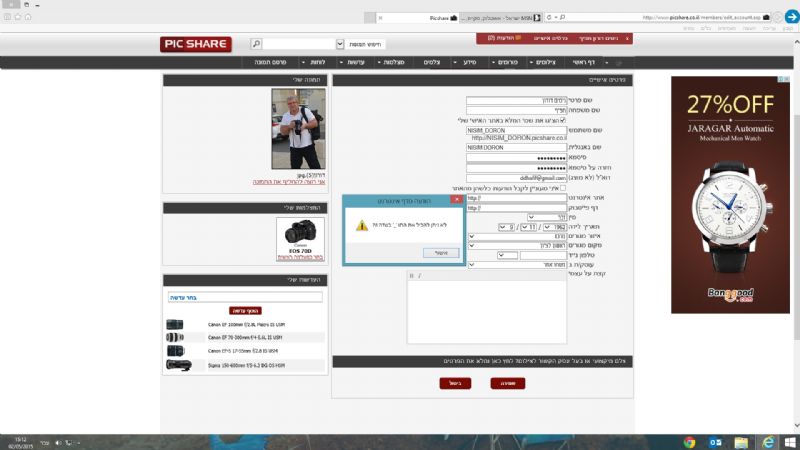Click the bold B icon in the text editor
The width and height of the screenshot is (800, 450).
tap(412, 273)
